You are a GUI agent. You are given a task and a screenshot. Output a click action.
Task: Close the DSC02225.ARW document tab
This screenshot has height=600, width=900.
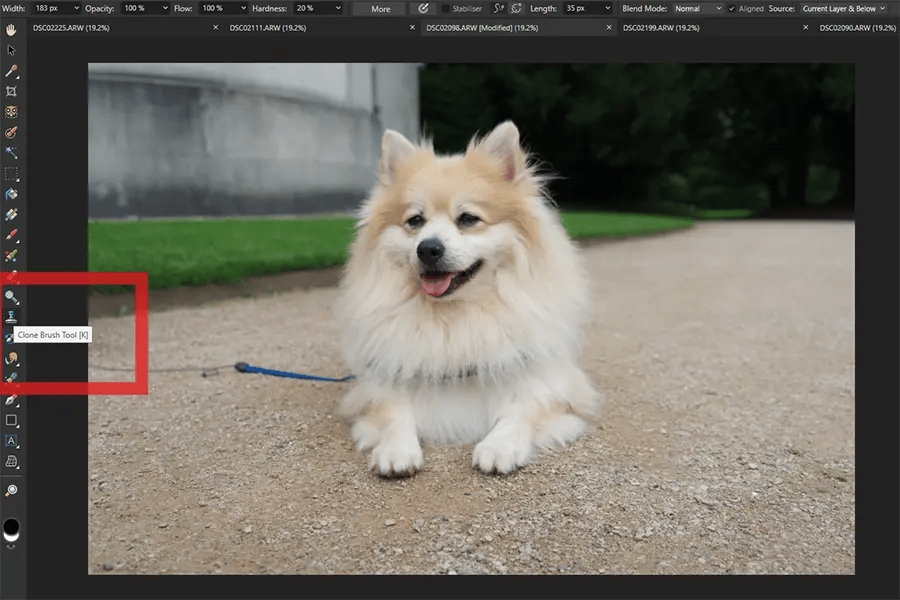point(215,28)
